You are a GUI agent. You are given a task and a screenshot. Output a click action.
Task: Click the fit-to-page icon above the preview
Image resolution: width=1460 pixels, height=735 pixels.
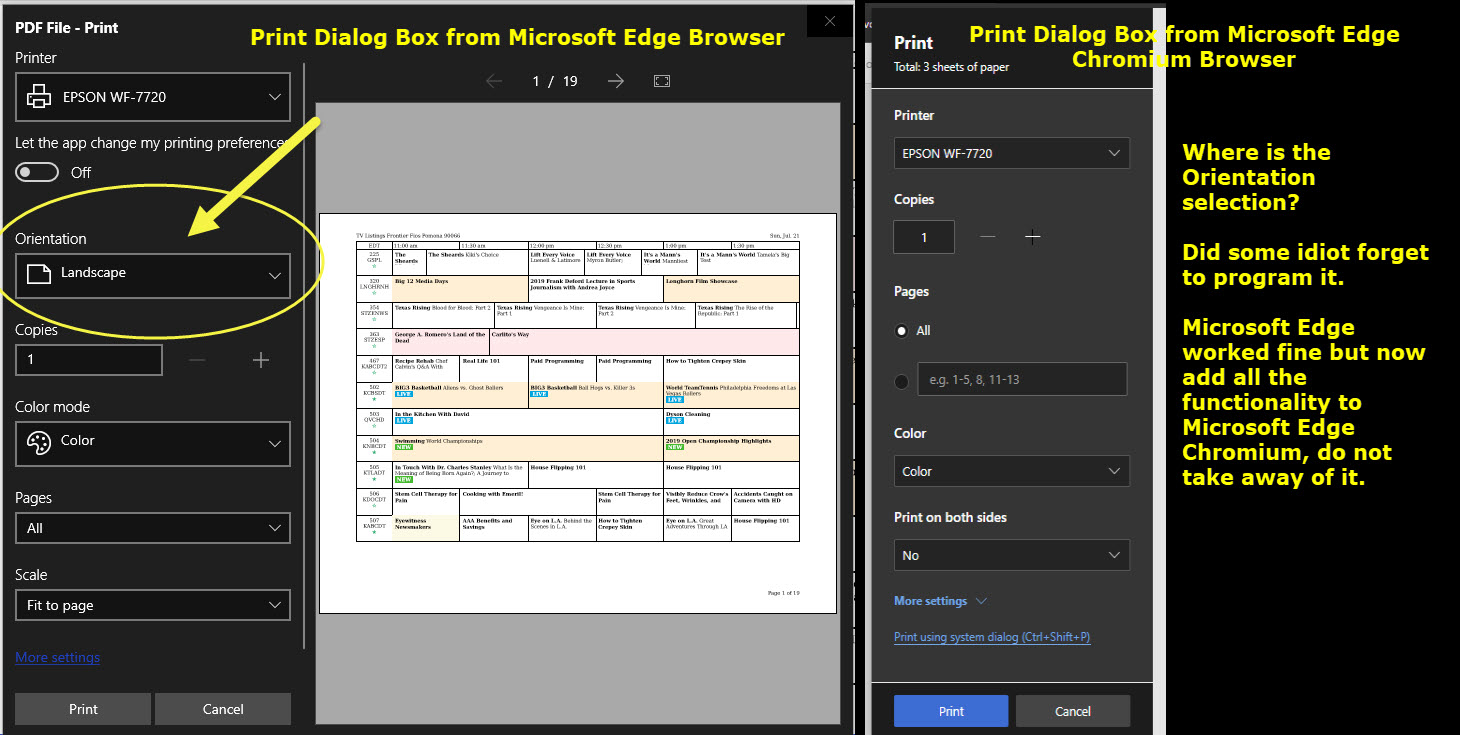[662, 81]
